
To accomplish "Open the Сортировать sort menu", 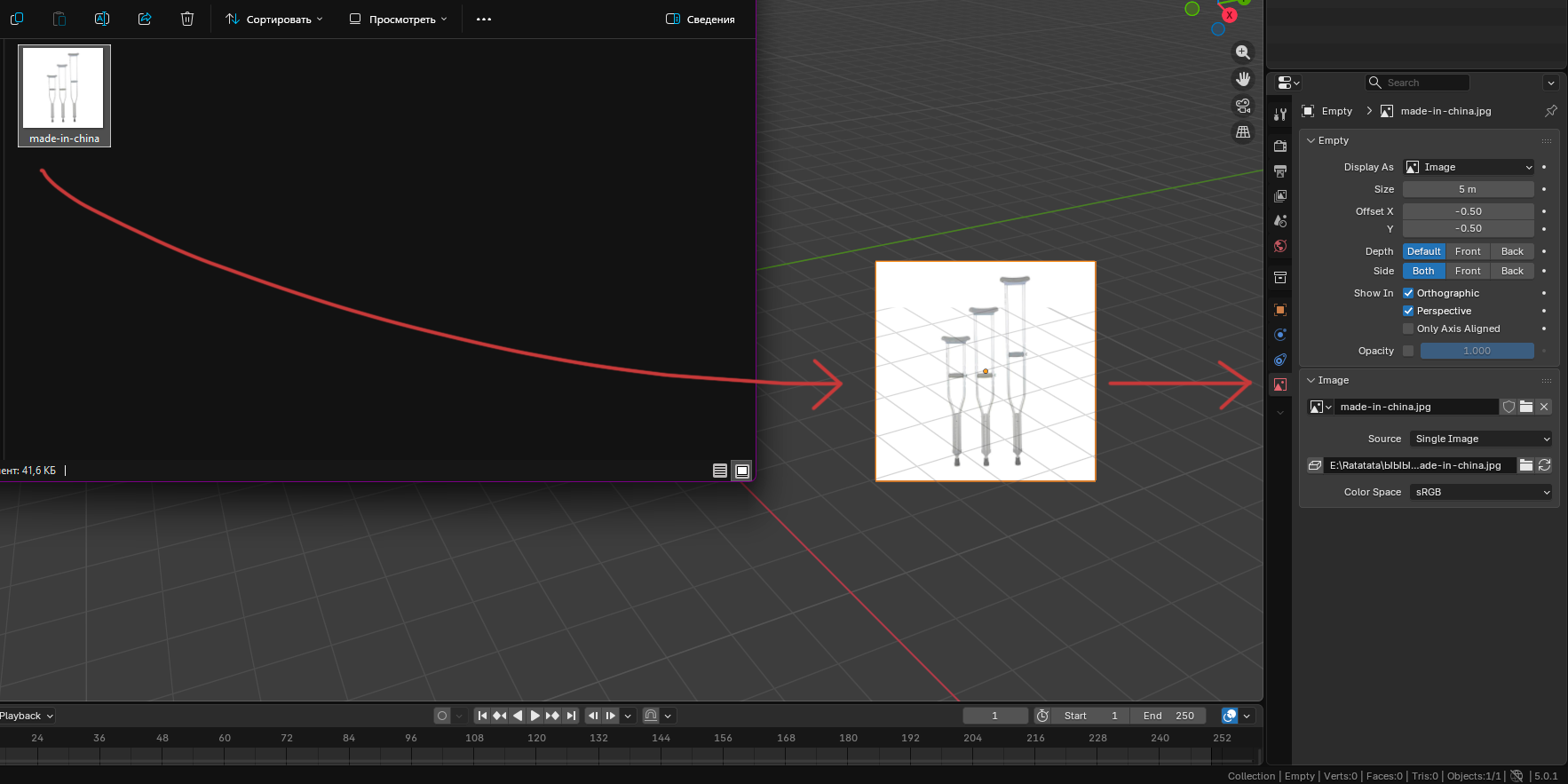I will click(273, 19).
